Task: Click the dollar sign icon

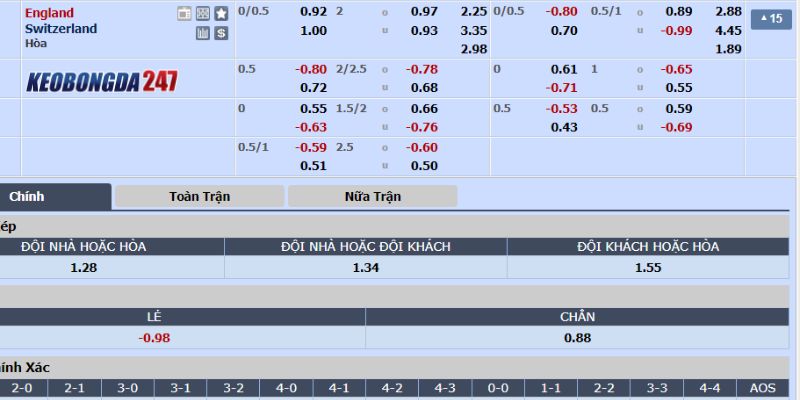Action: click(221, 34)
